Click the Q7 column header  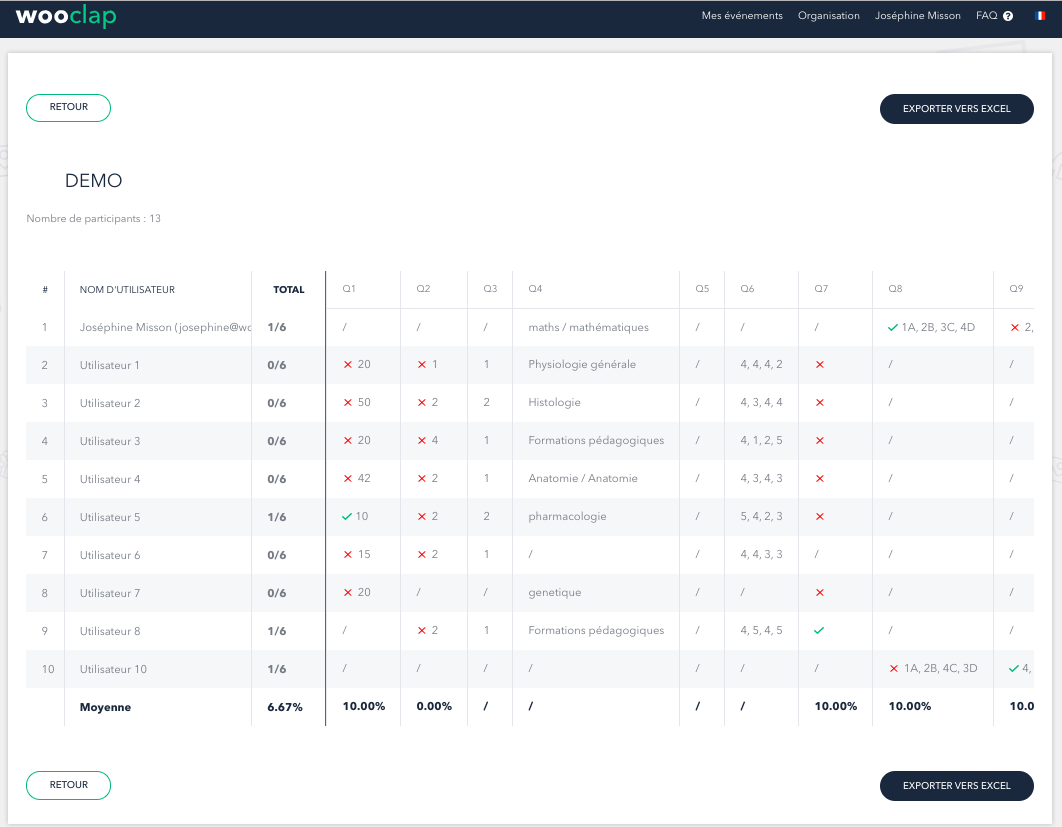pyautogui.click(x=821, y=289)
